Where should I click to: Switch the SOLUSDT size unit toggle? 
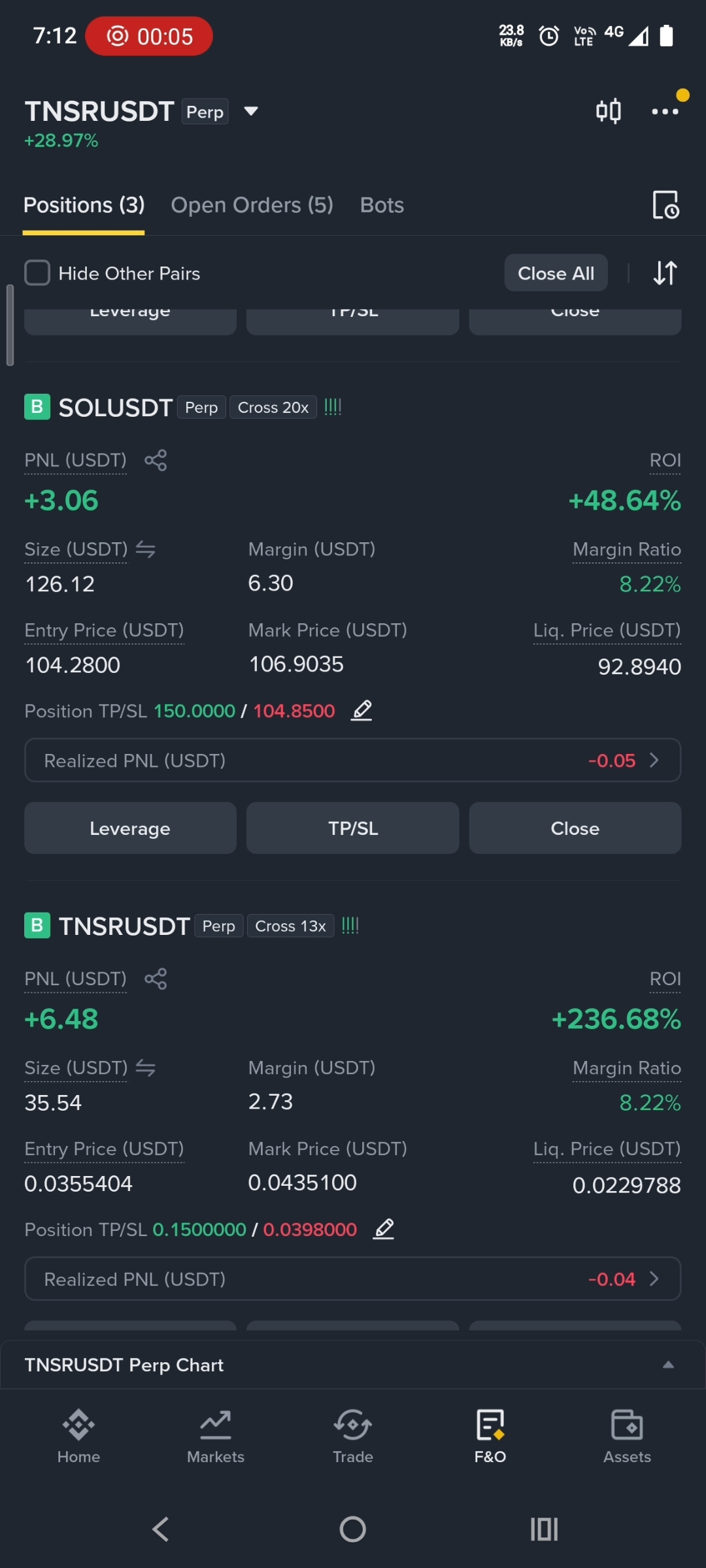click(x=145, y=550)
